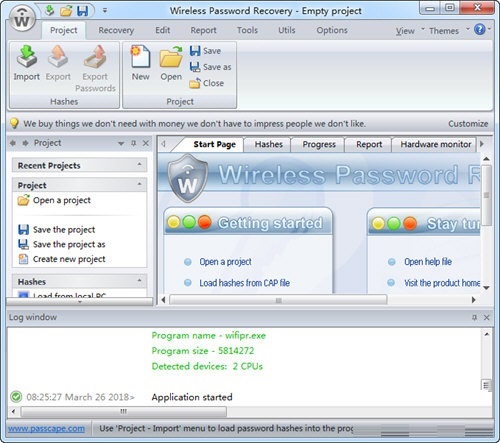Click Save the project as in sidebar
Image resolution: width=500 pixels, height=443 pixels.
click(62, 244)
